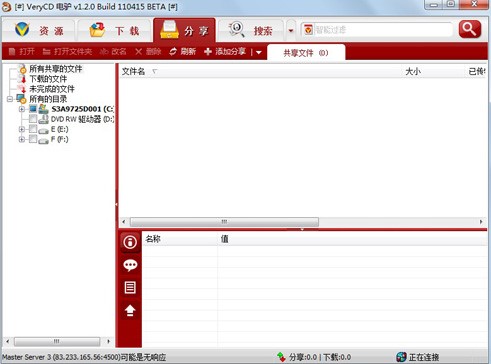This screenshot has height=364, width=491.
Task: Click the 刷新 (Refresh) toolbar button
Action: pyautogui.click(x=182, y=52)
